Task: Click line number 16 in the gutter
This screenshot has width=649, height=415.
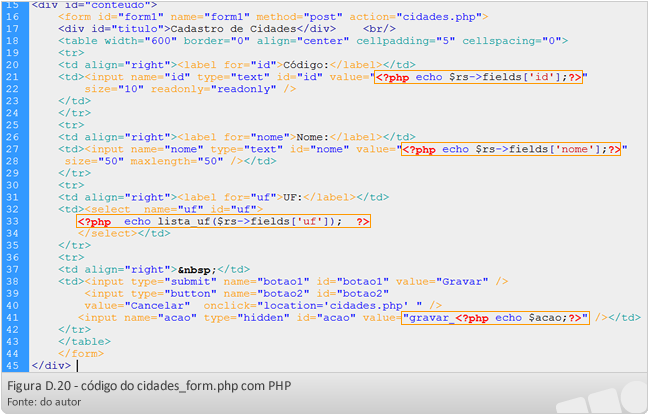Action: [x=12, y=17]
